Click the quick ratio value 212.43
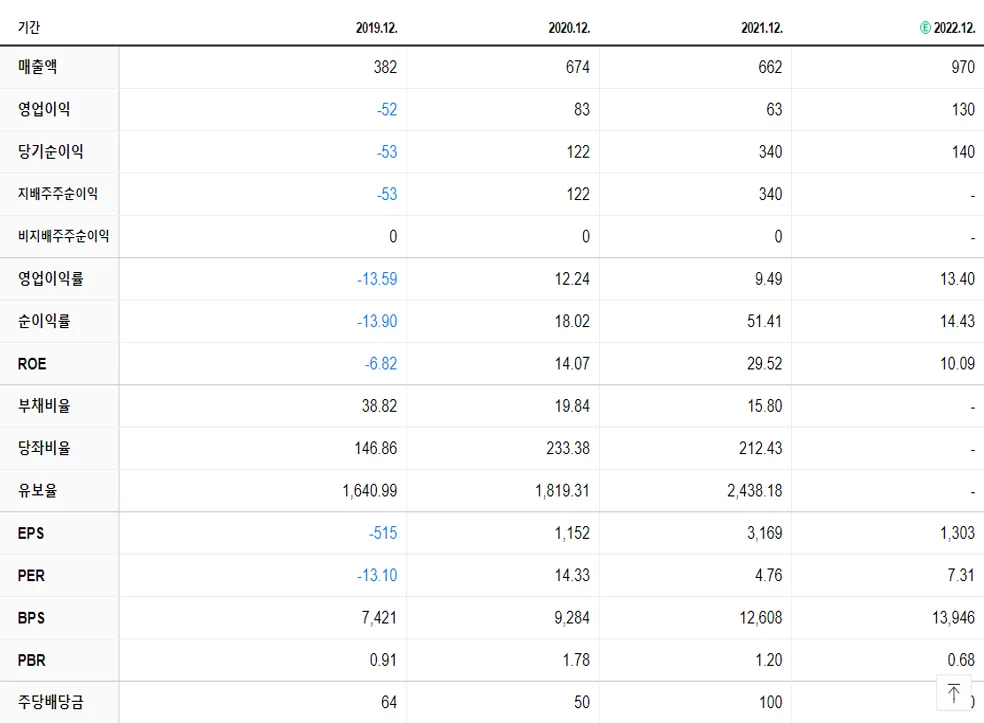This screenshot has height=723, width=984. click(761, 448)
